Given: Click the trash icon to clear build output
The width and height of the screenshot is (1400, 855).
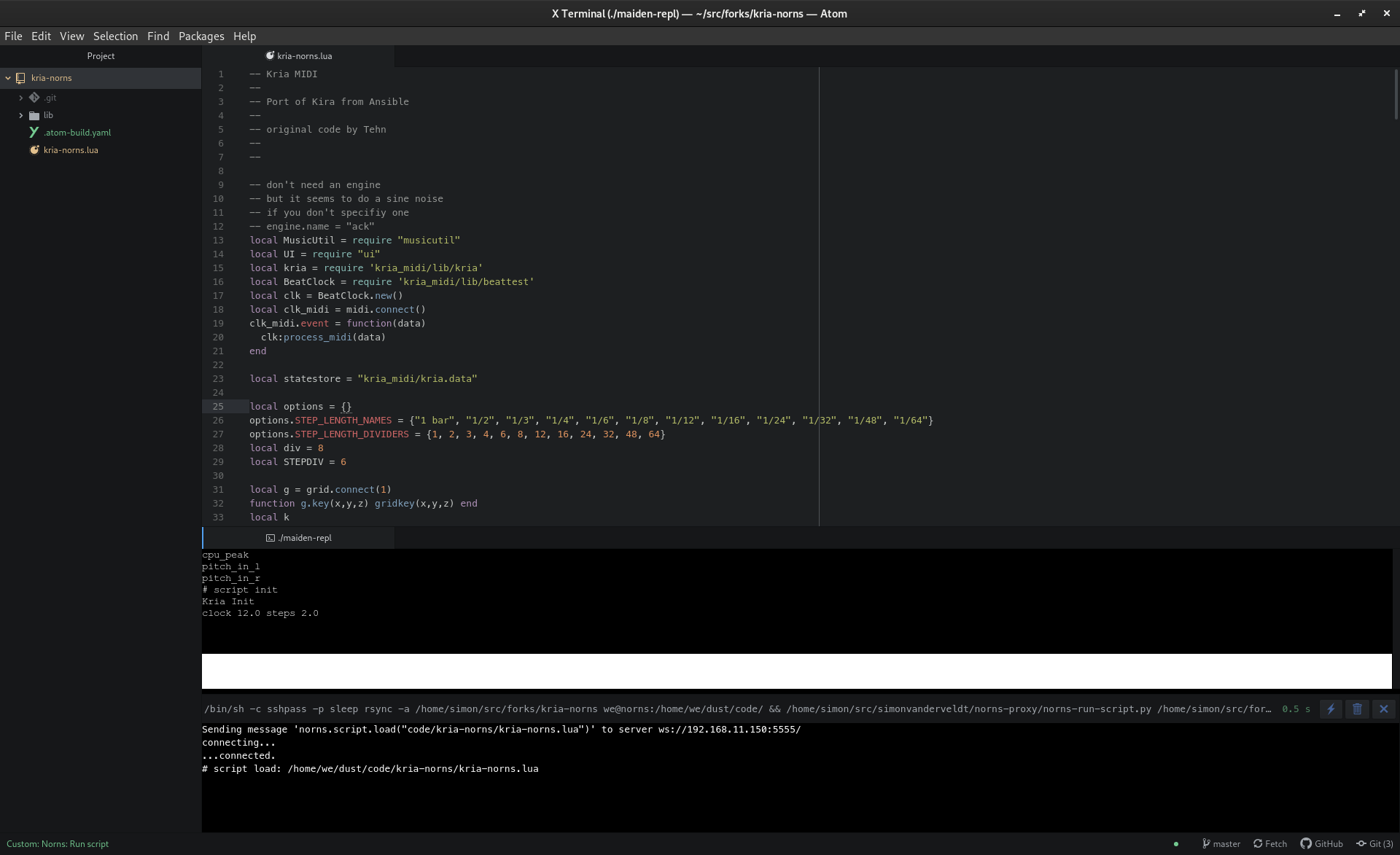Looking at the screenshot, I should click(x=1357, y=709).
